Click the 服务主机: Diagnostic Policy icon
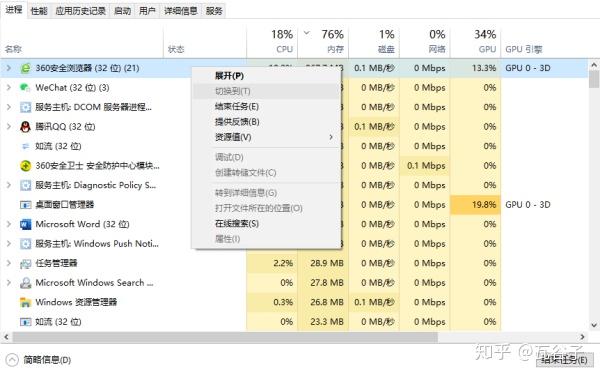Screen dimensions: 600x377 point(25,185)
